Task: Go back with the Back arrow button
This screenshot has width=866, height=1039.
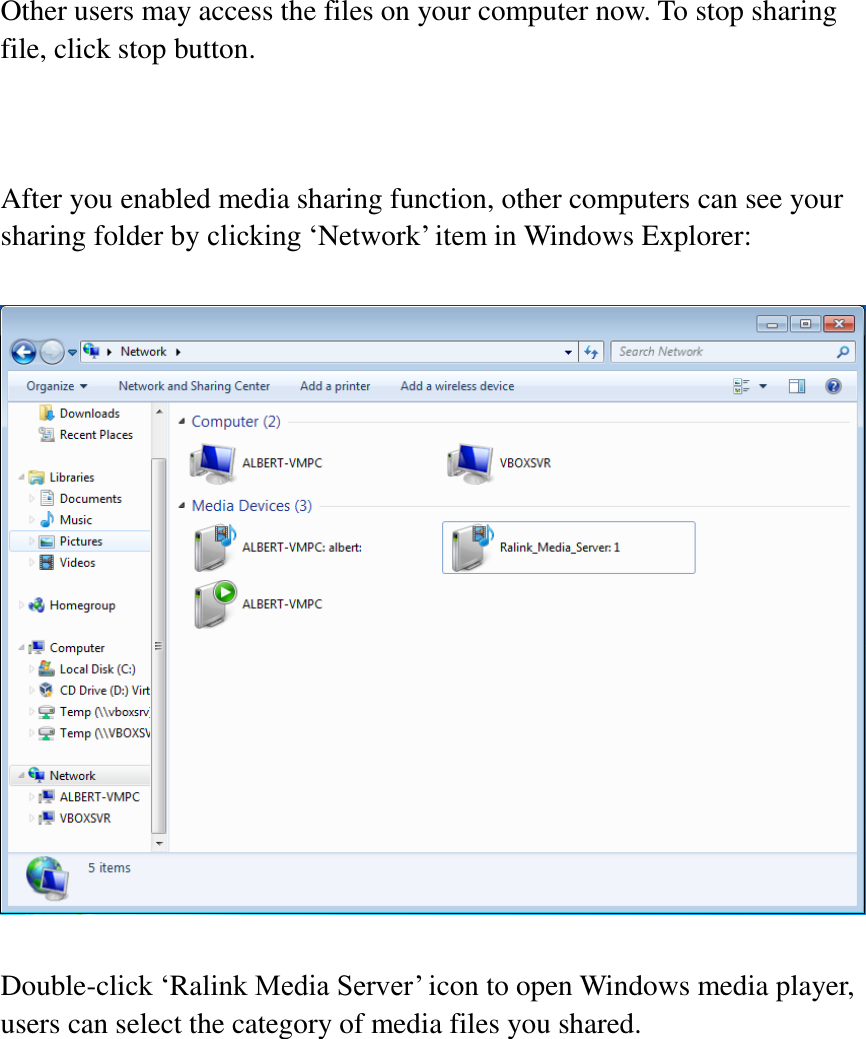Action: pyautogui.click(x=24, y=352)
